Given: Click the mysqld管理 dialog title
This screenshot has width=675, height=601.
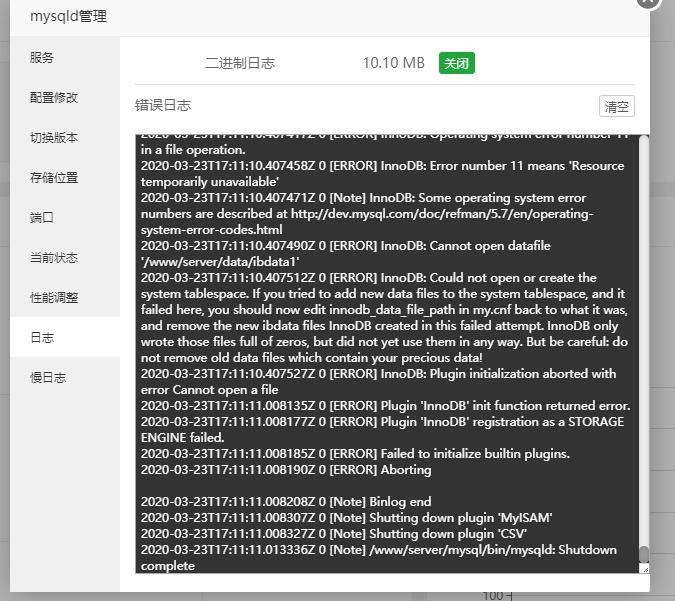Looking at the screenshot, I should (68, 16).
